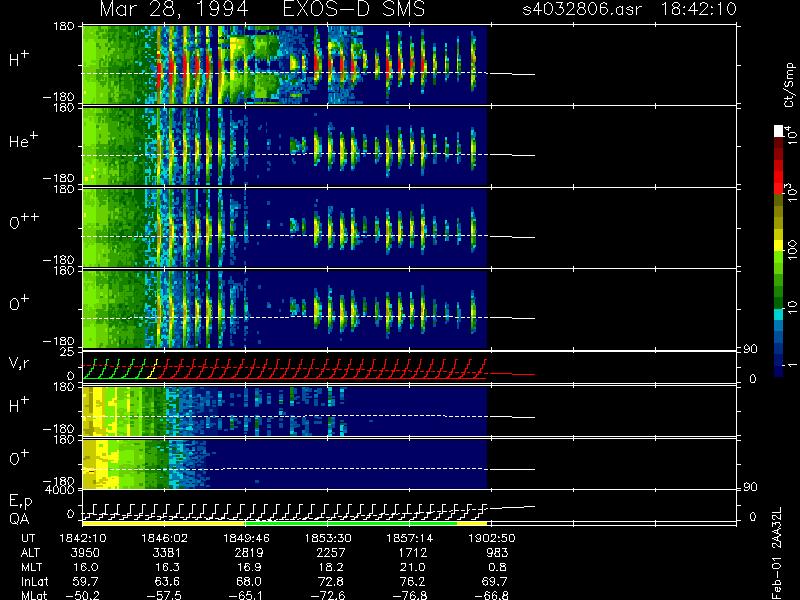
Task: Click ALT value '3381'
Action: click(x=167, y=553)
